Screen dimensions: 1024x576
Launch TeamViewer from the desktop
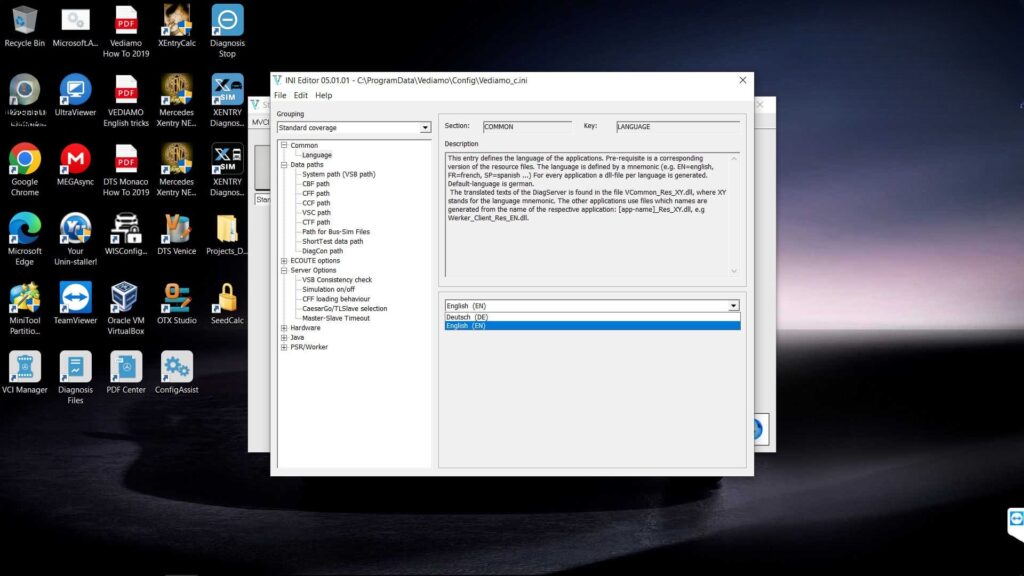click(x=75, y=298)
